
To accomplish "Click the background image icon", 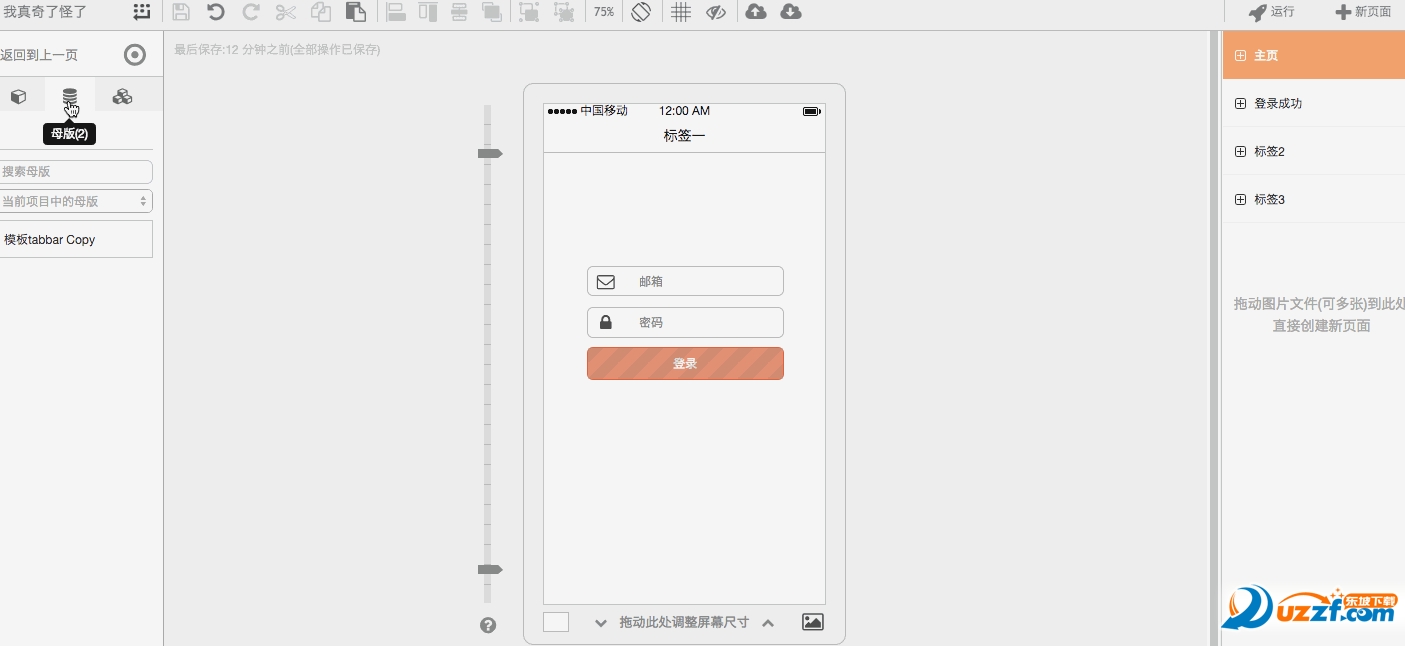I will tap(813, 622).
